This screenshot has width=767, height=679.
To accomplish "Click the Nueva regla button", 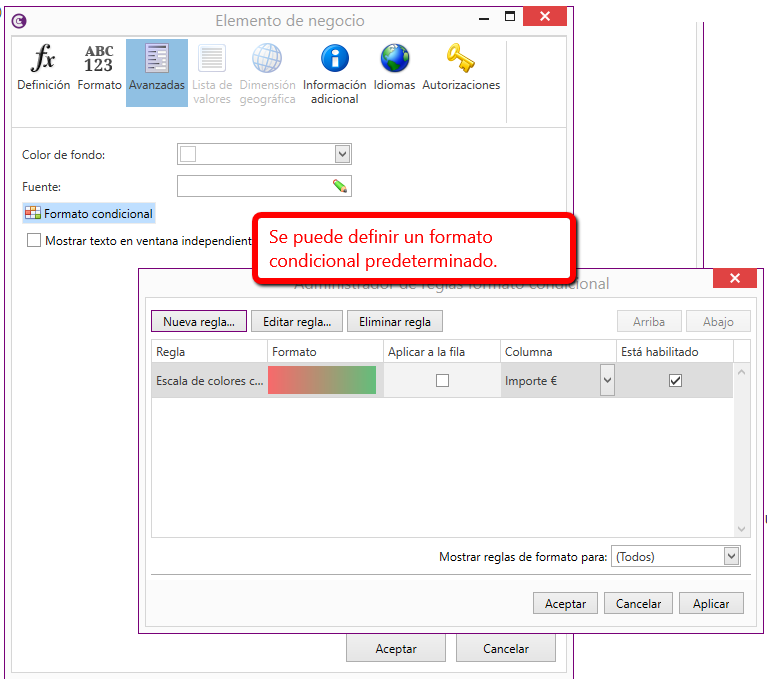I will pos(198,321).
